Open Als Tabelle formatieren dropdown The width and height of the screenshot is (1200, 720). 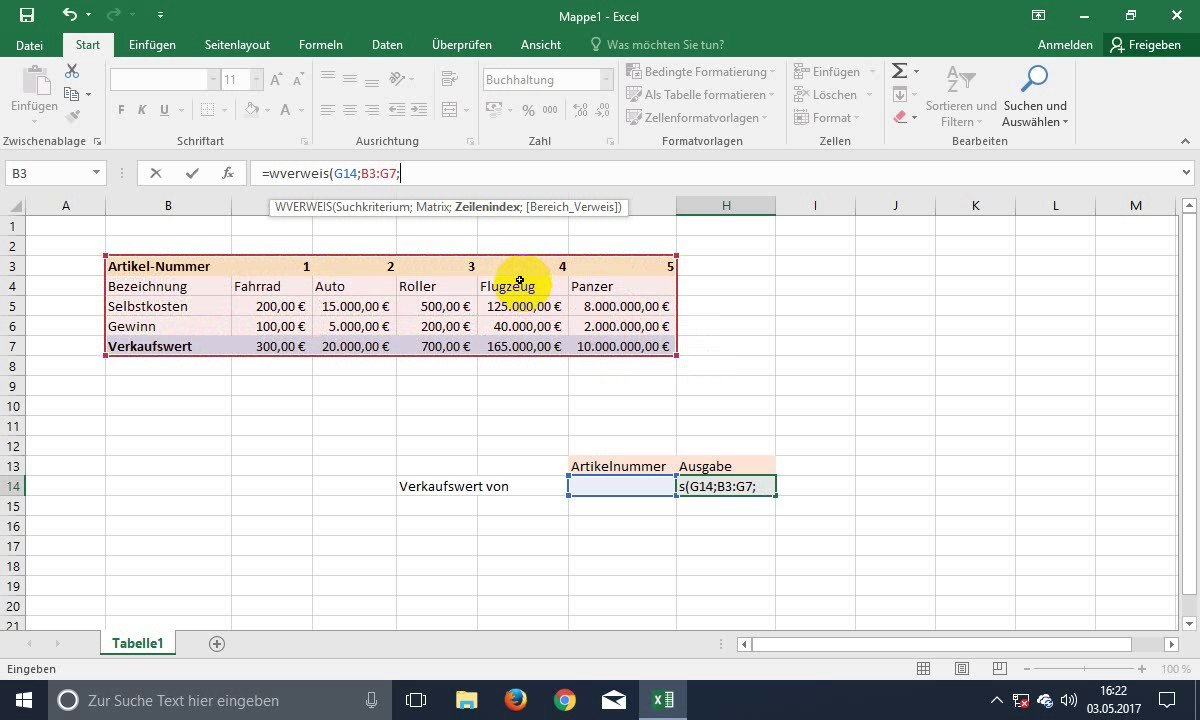point(701,95)
